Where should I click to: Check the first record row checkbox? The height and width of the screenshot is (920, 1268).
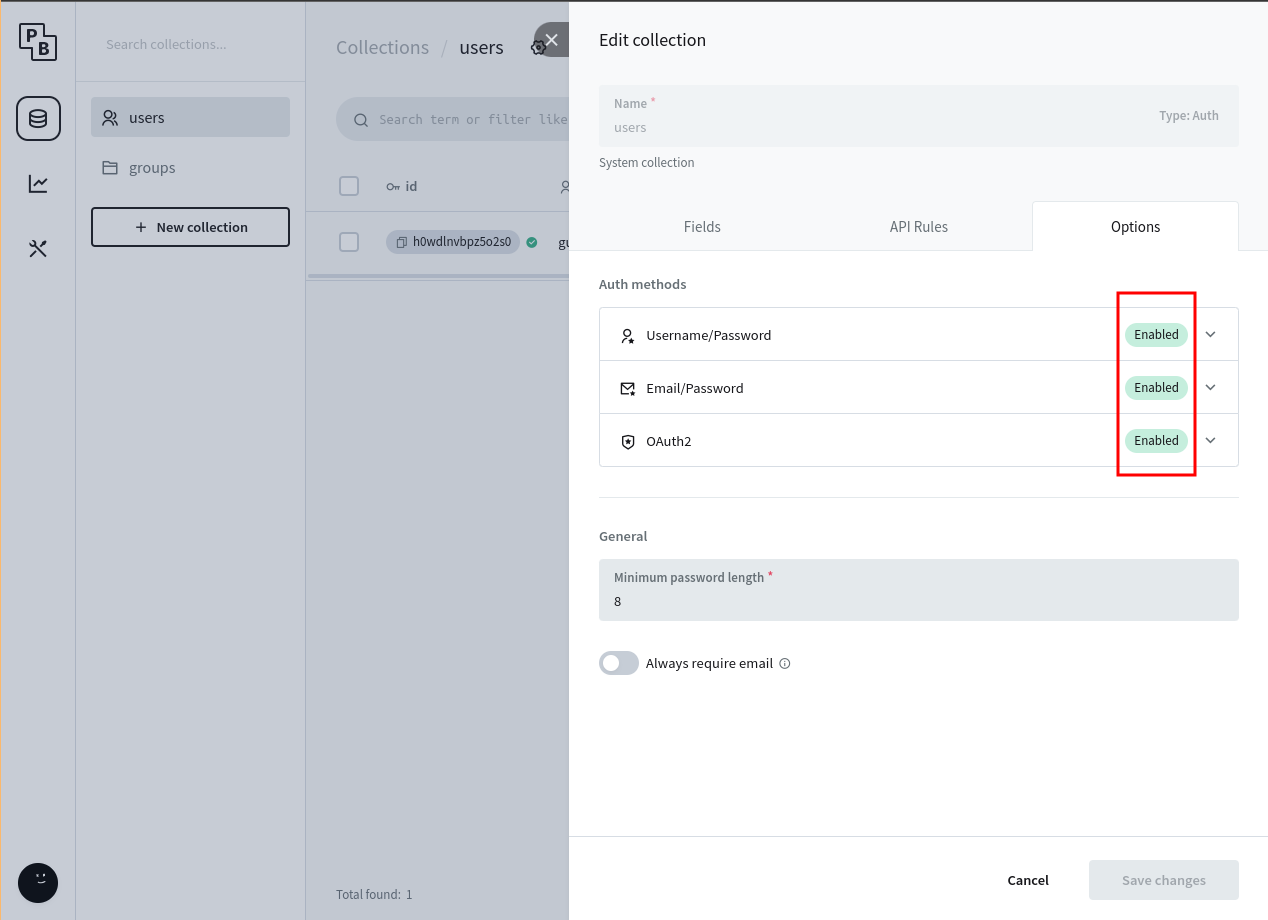click(349, 242)
